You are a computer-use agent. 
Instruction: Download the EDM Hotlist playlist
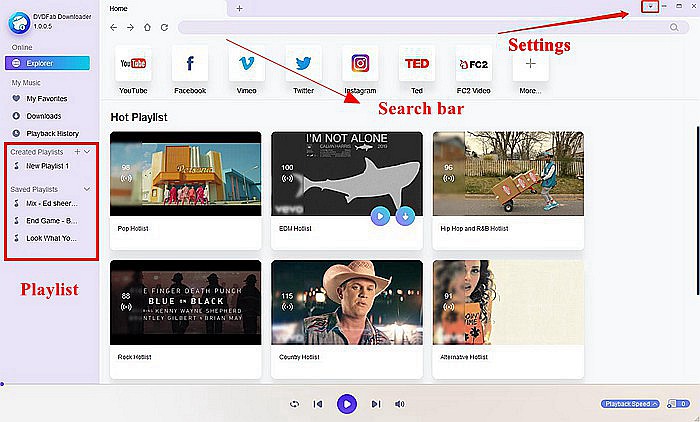coord(405,216)
